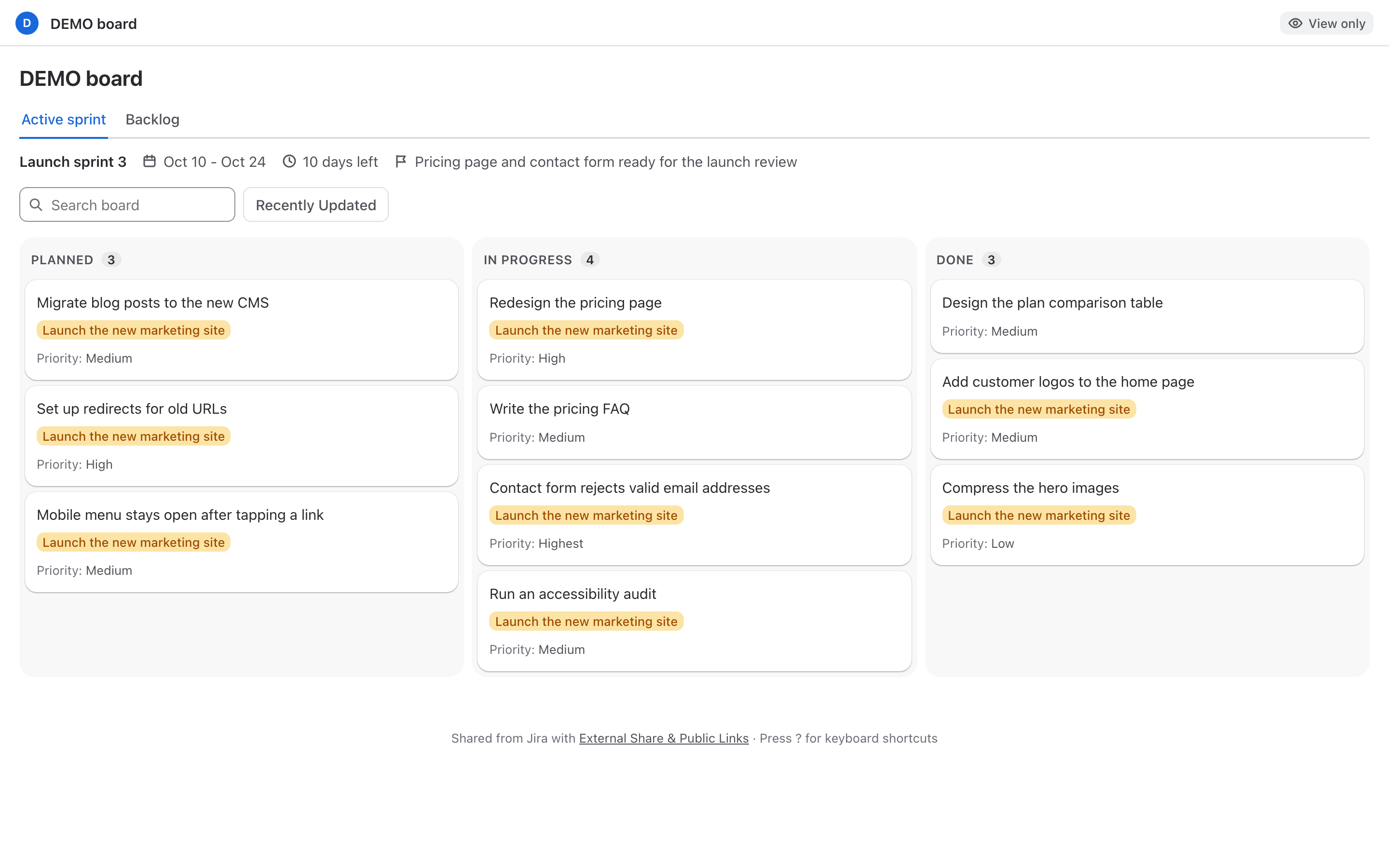The height and width of the screenshot is (868, 1389).
Task: Click the 10 days left text
Action: click(340, 162)
